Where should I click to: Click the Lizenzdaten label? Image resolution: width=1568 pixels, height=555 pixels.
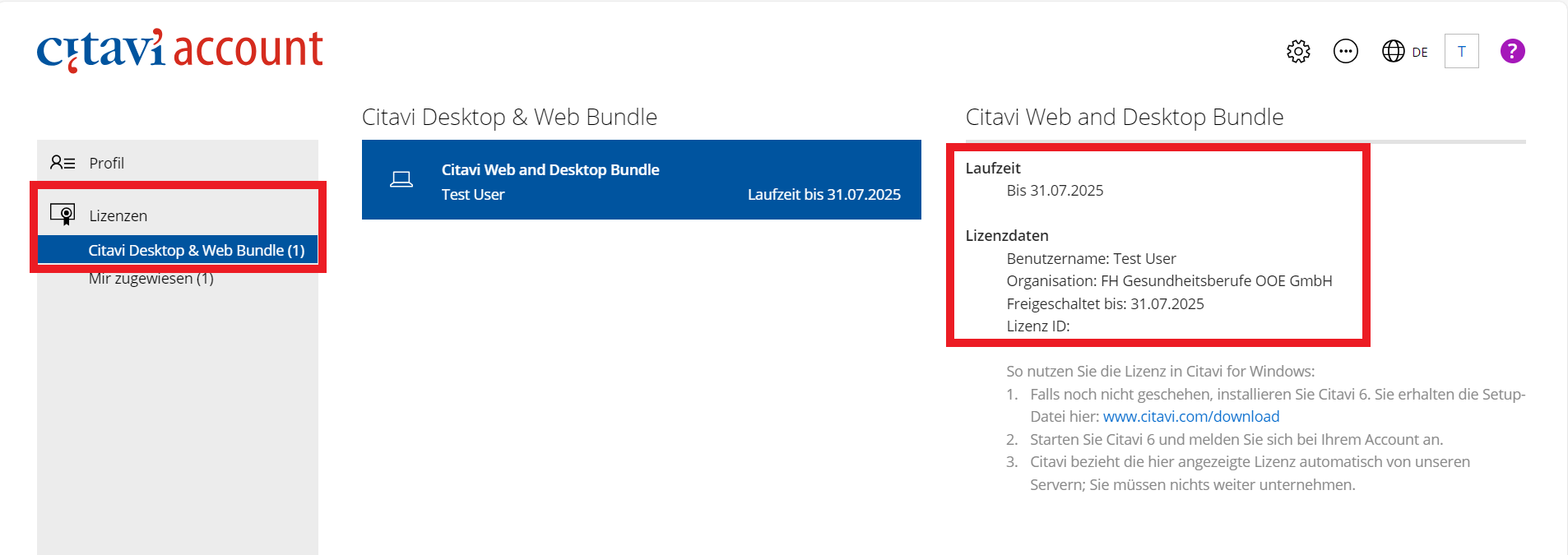coord(1007,236)
